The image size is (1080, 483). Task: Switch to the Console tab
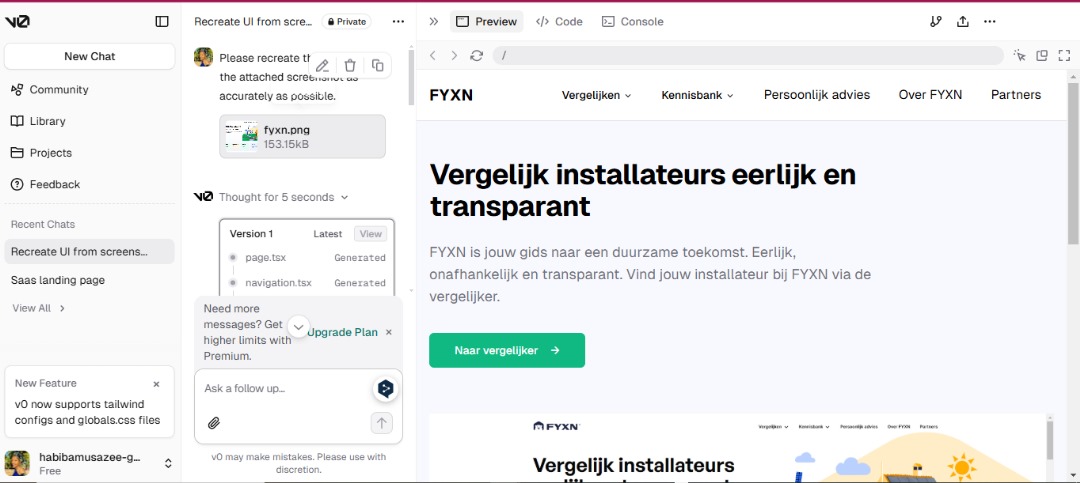coord(633,21)
